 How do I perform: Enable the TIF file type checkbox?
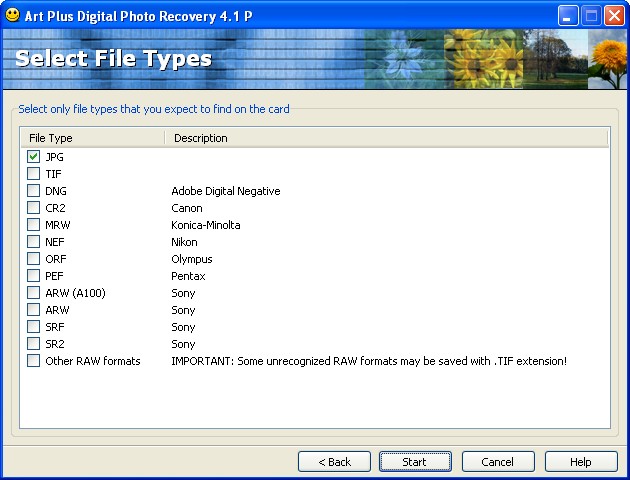coord(33,174)
